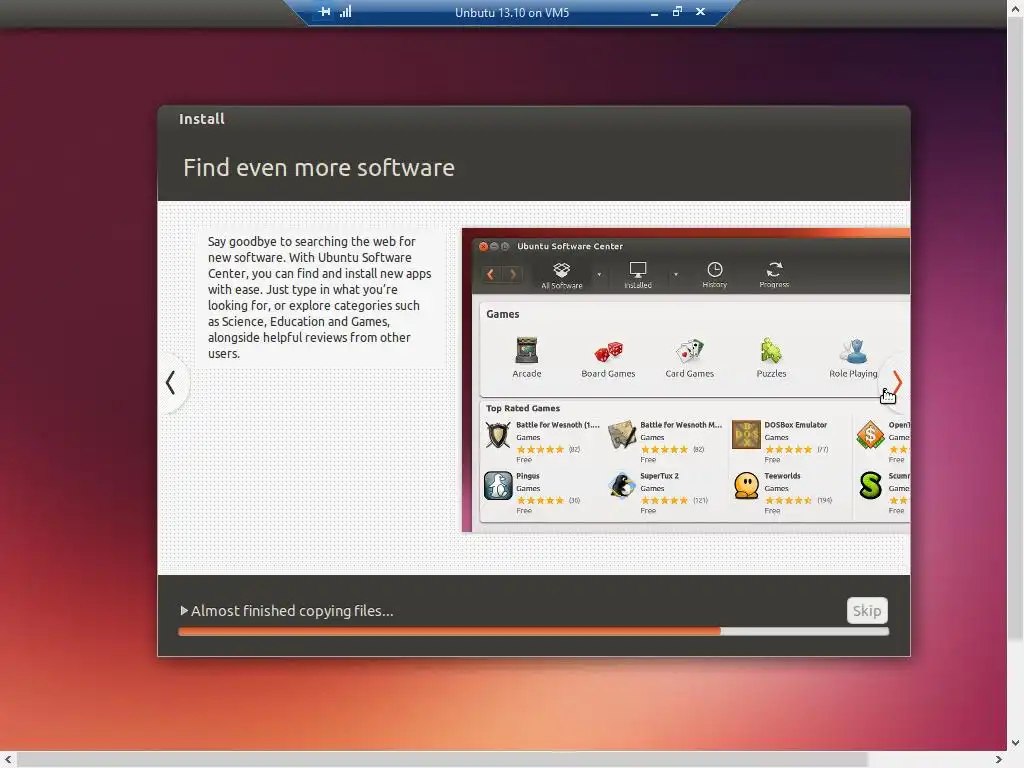
Task: Minimize the VM connection bar
Action: (654, 12)
